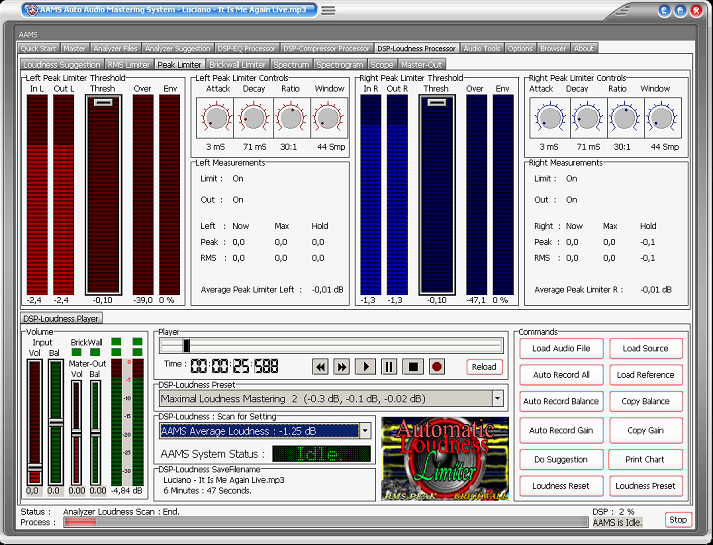The width and height of the screenshot is (713, 545).
Task: Click the Print Chart button
Action: coord(645,459)
